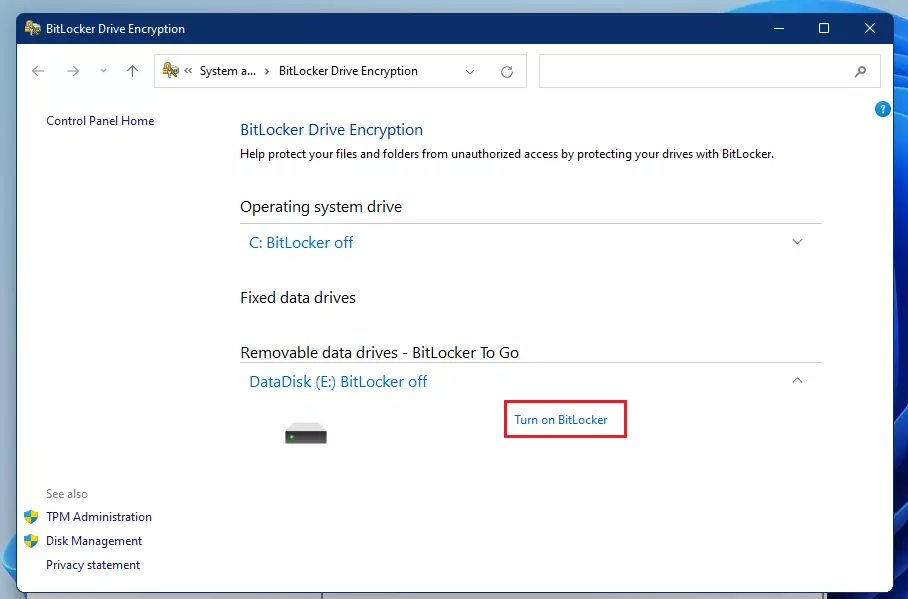
Task: Expand the C: drive BitLocker options chevron
Action: [797, 242]
